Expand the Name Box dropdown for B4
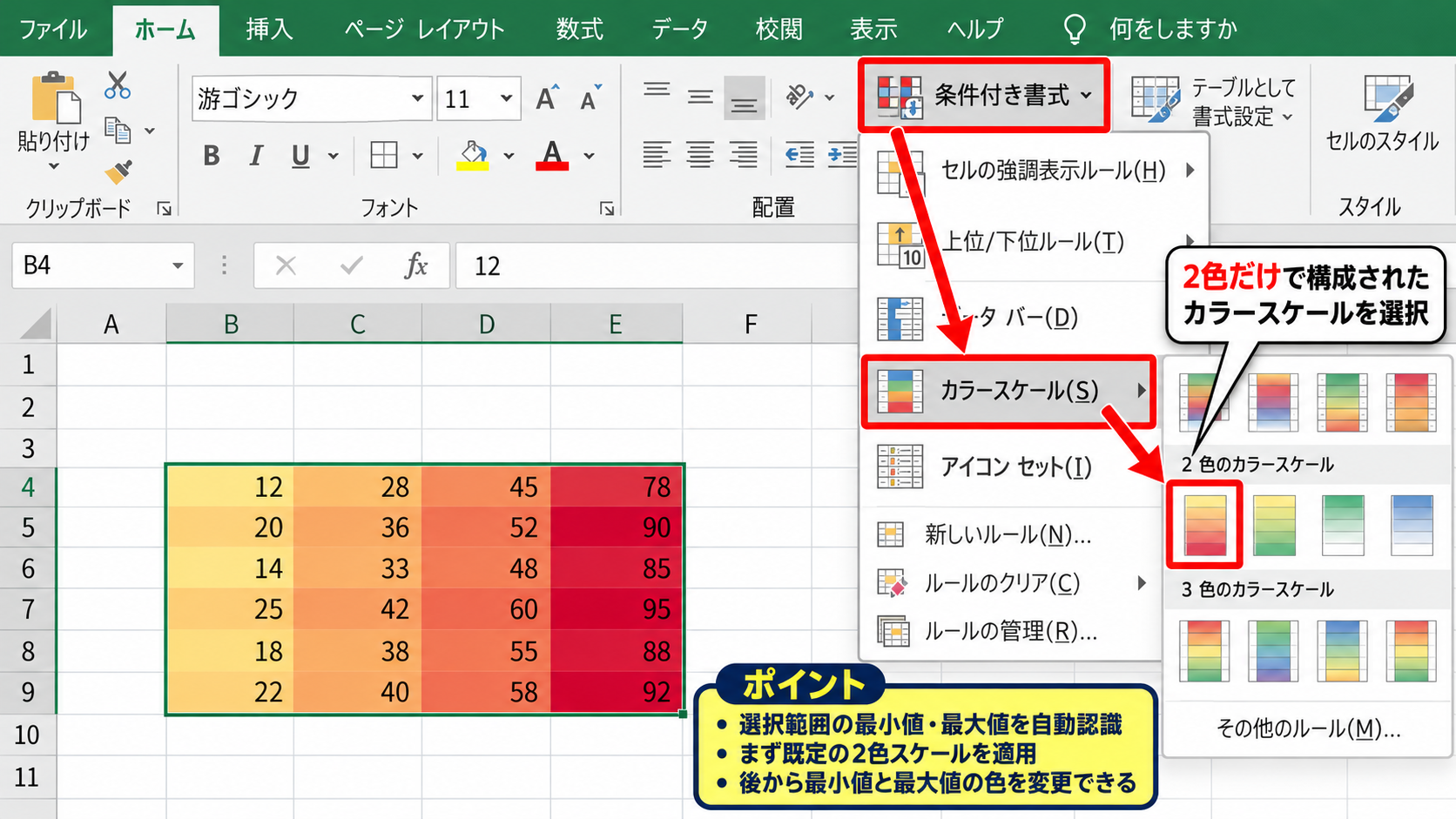 coord(178,265)
